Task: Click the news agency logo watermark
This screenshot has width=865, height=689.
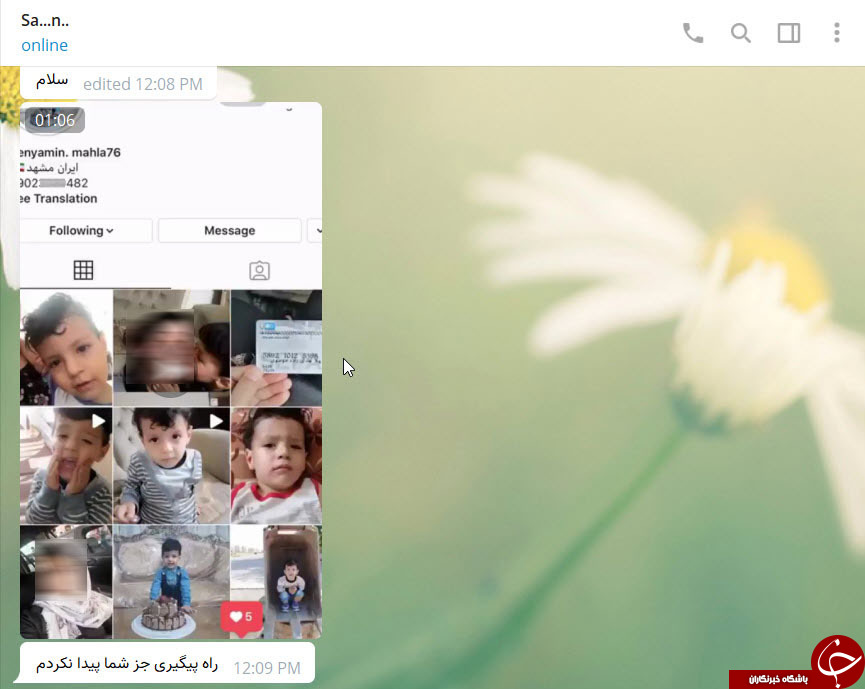Action: pyautogui.click(x=797, y=664)
